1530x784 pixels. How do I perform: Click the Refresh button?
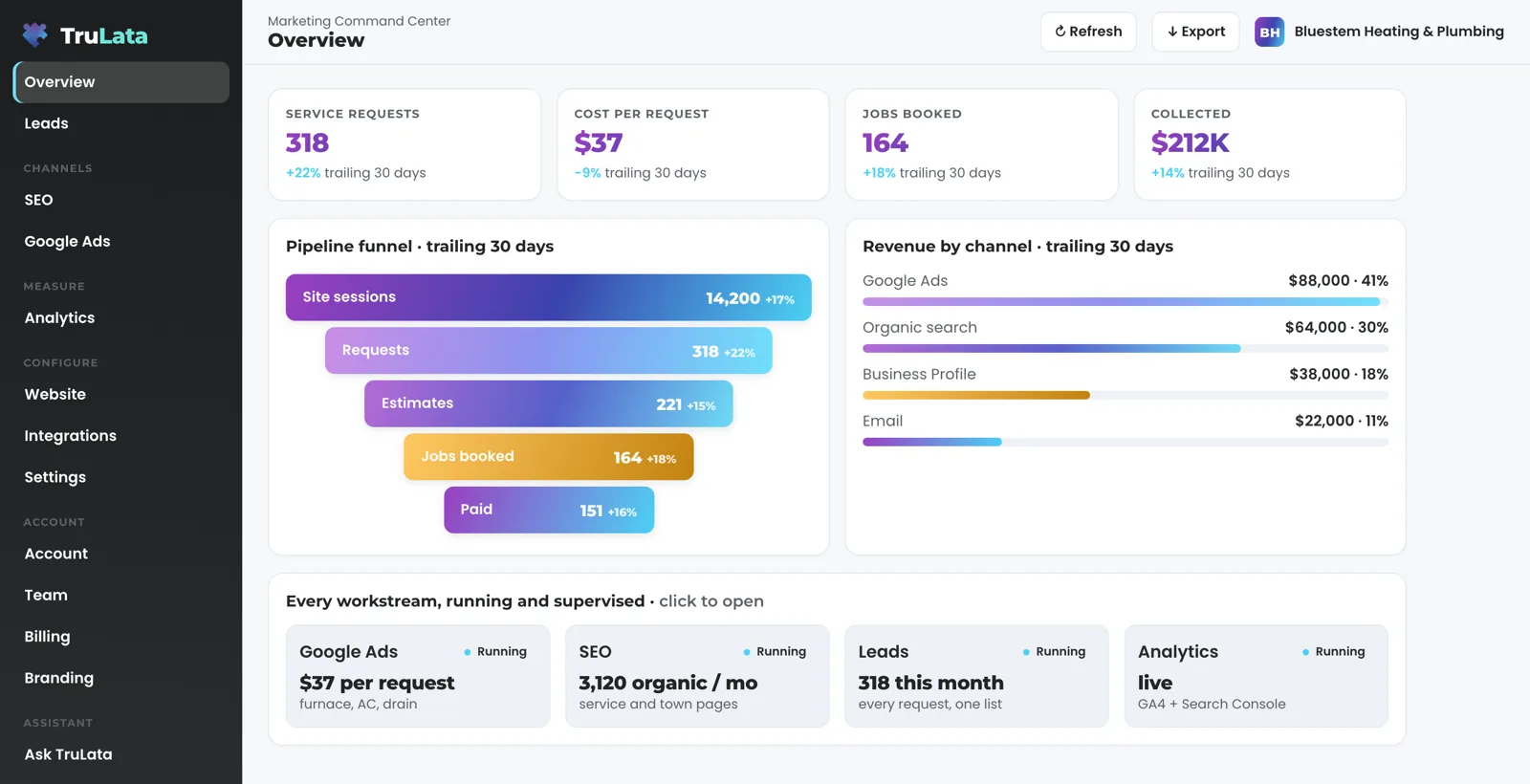point(1088,32)
